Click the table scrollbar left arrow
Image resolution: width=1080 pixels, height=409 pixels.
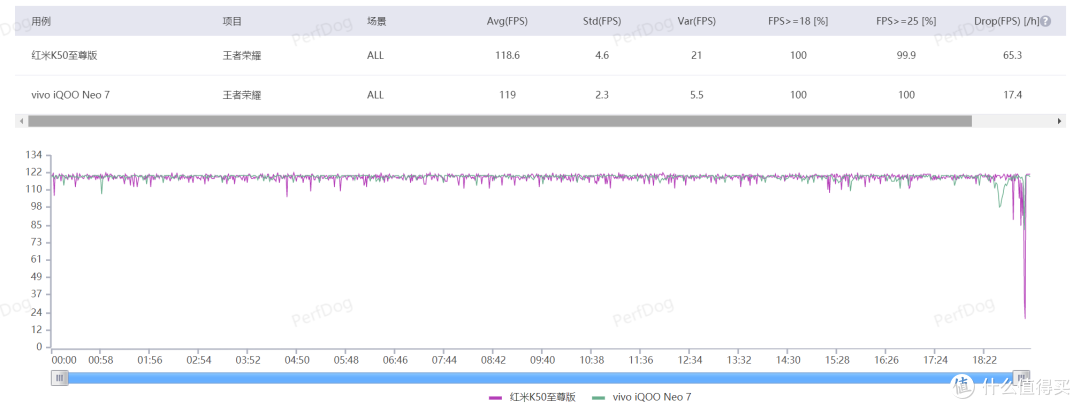pos(21,121)
